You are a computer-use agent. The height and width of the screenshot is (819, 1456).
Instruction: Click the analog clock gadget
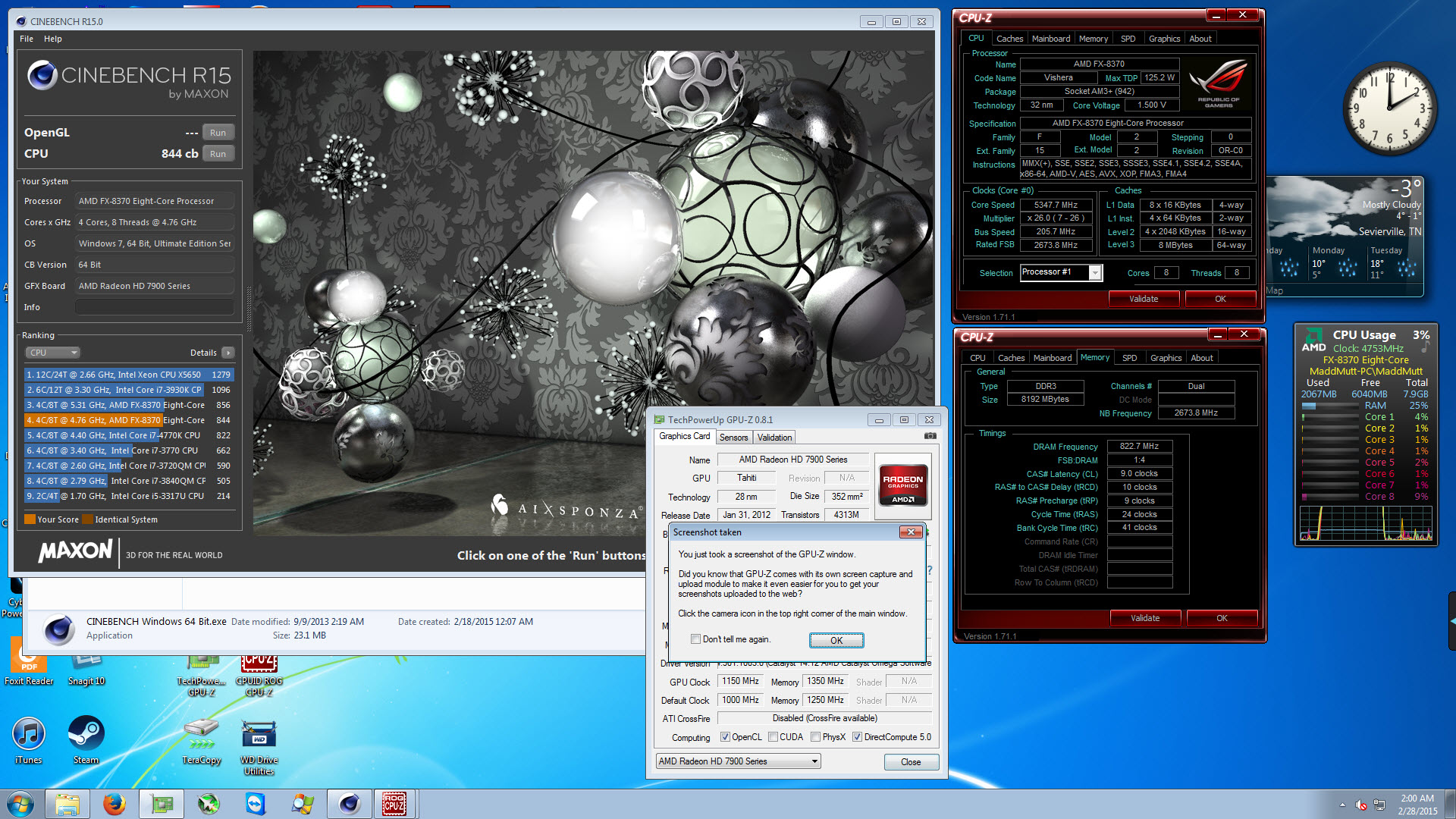point(1390,110)
